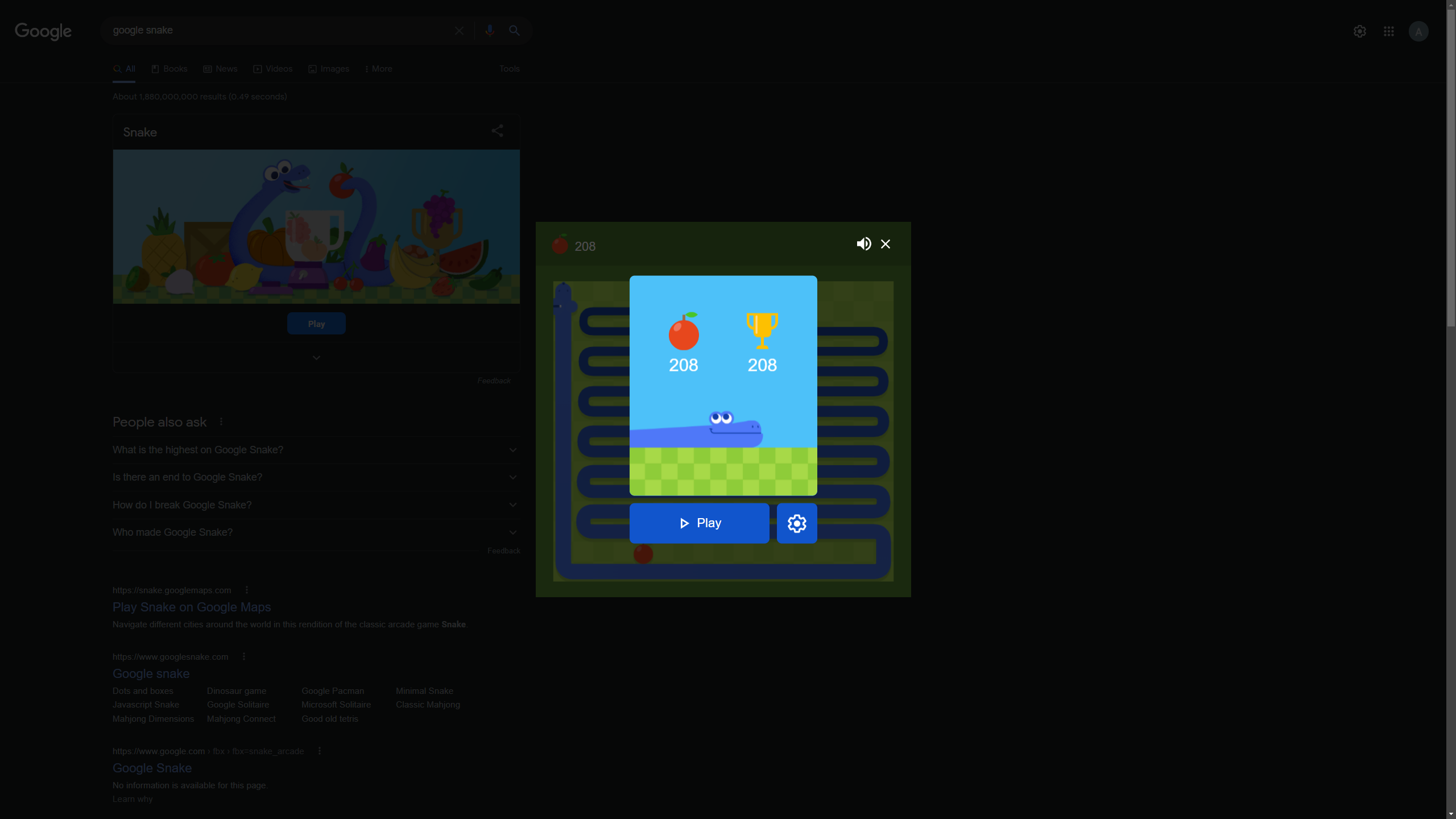
Task: Expand What is the highest on Google Snake
Action: [x=316, y=450]
